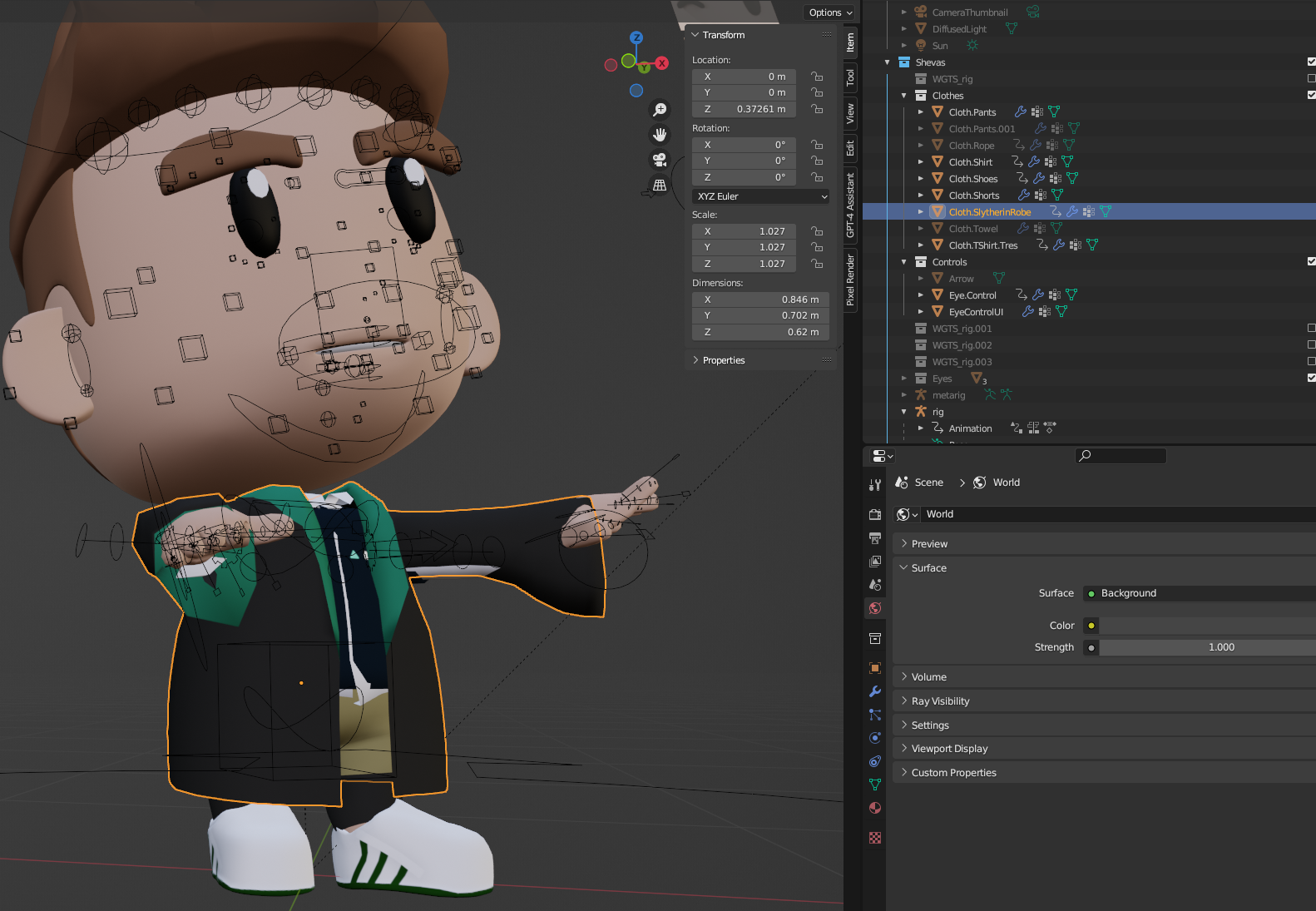This screenshot has height=911, width=1316.
Task: Toggle the Shevas collection checkbox
Action: point(1311,62)
